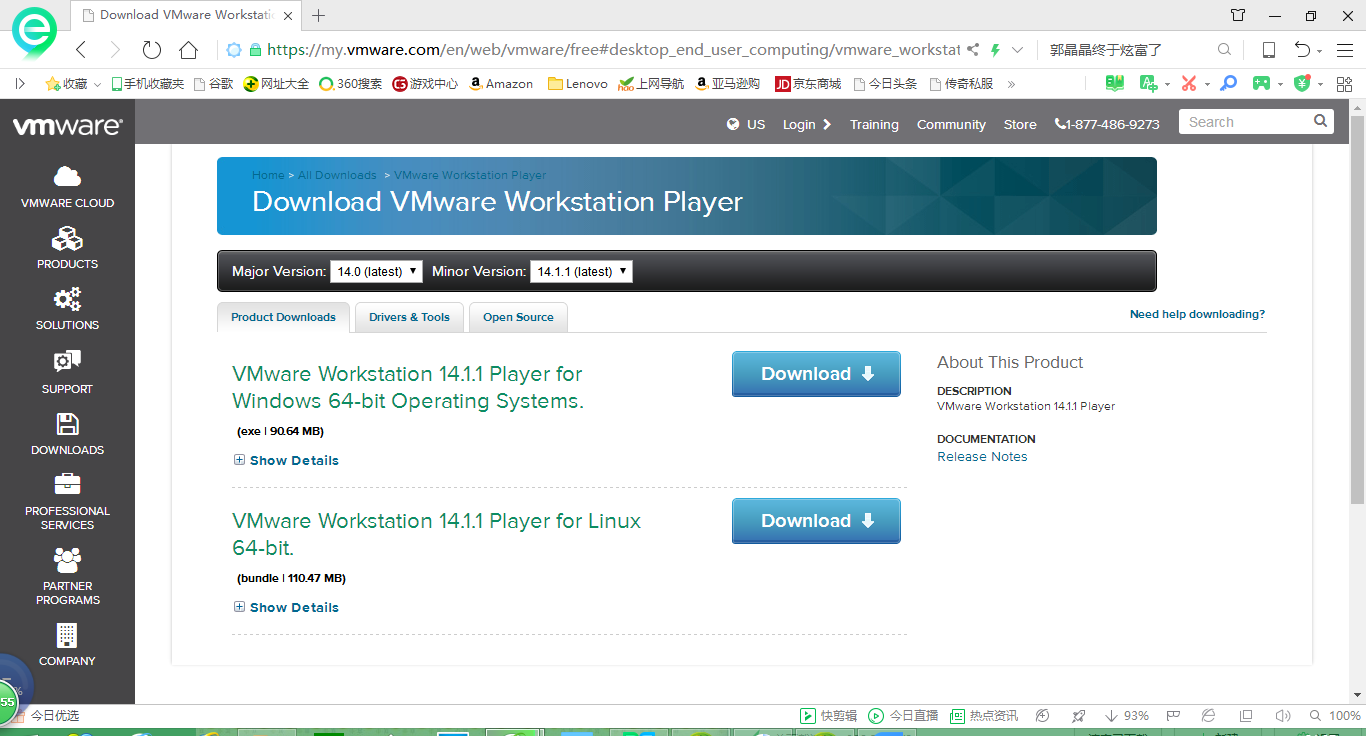1366x736 pixels.
Task: Reload the page with the refresh icon
Action: pos(151,50)
